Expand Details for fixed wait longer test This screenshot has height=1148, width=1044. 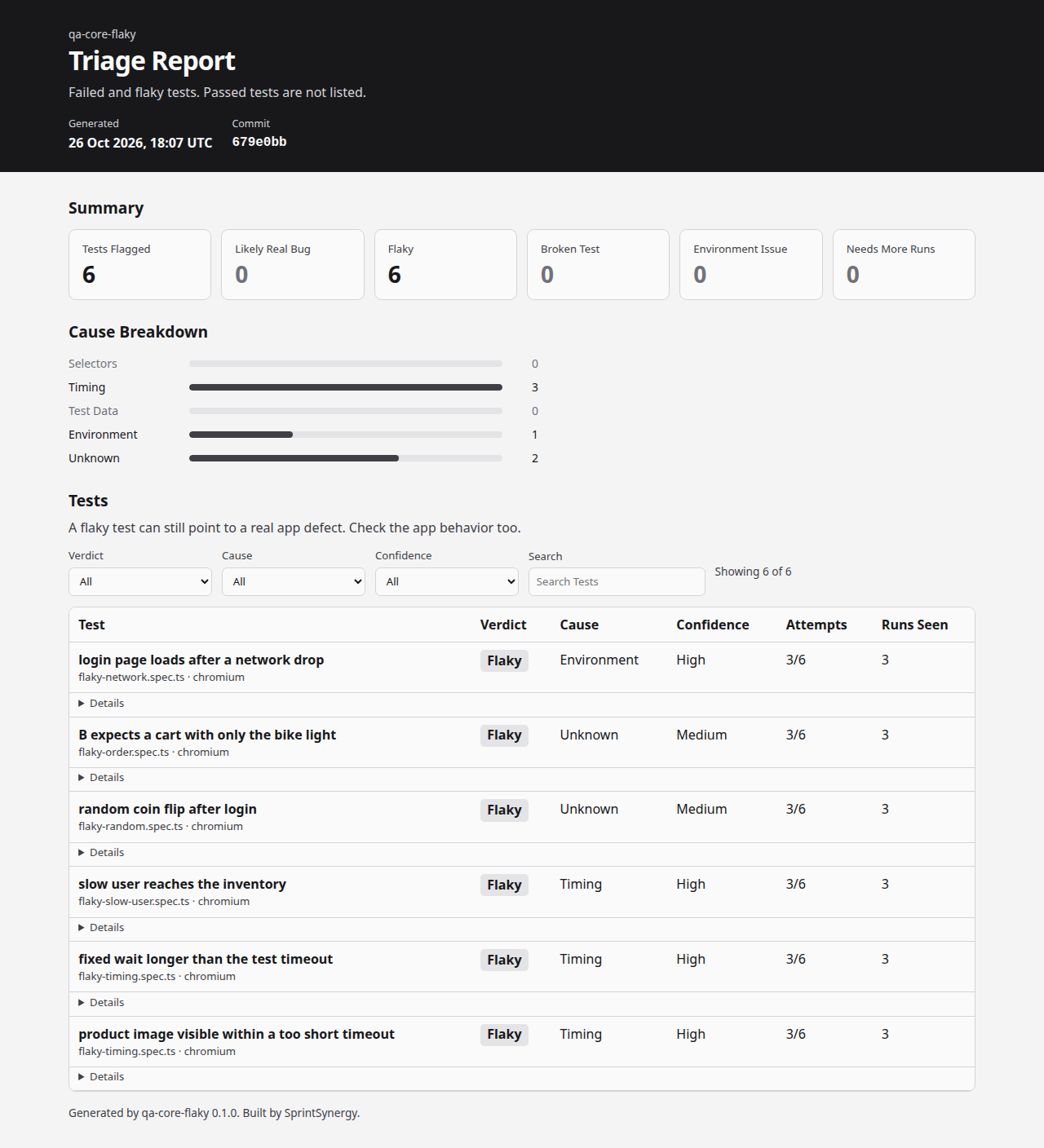pyautogui.click(x=101, y=1003)
